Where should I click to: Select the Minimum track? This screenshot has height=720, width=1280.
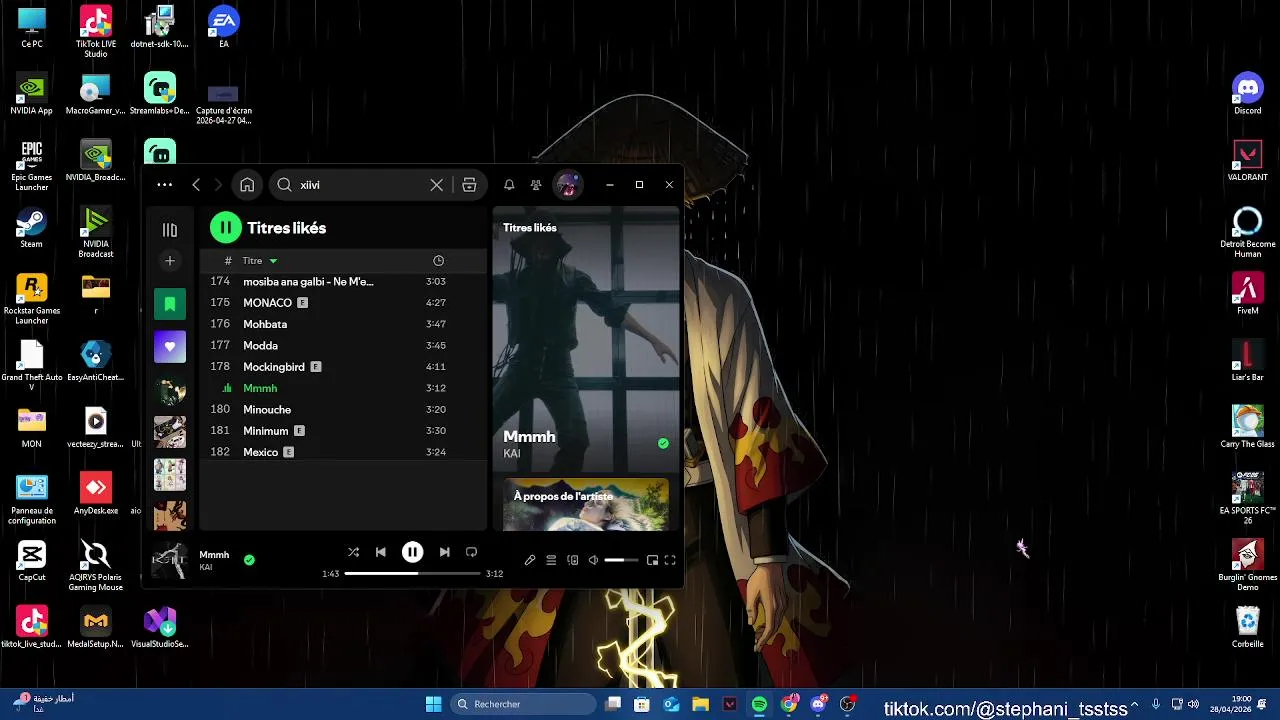pyautogui.click(x=344, y=431)
